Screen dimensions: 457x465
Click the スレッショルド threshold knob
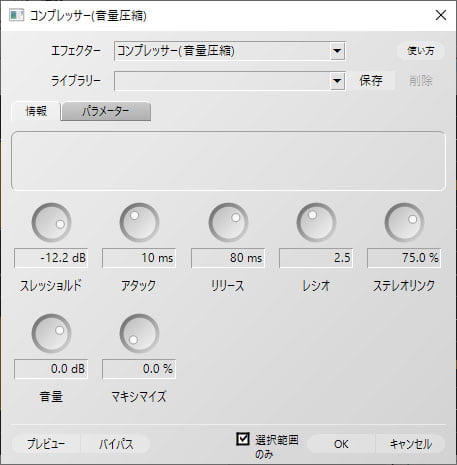tap(51, 222)
